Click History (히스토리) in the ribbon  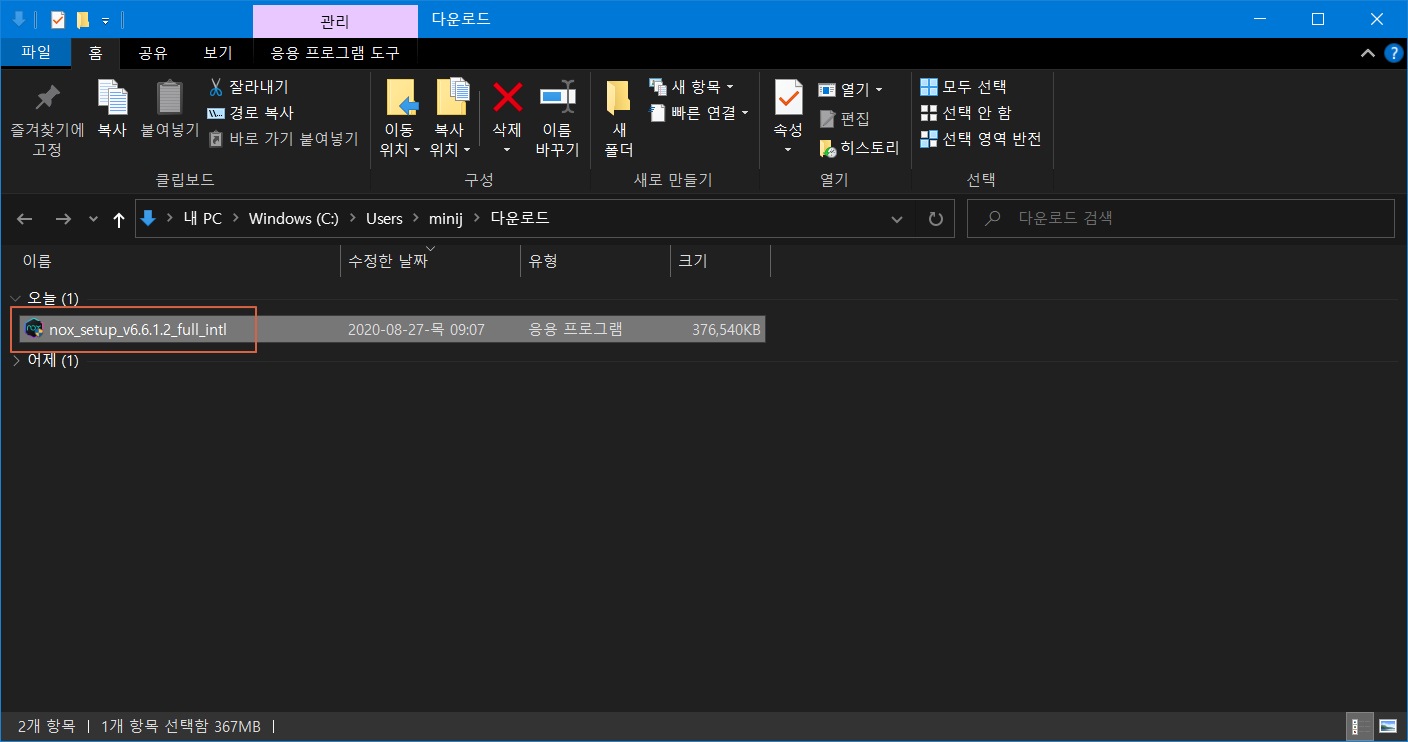tap(859, 148)
